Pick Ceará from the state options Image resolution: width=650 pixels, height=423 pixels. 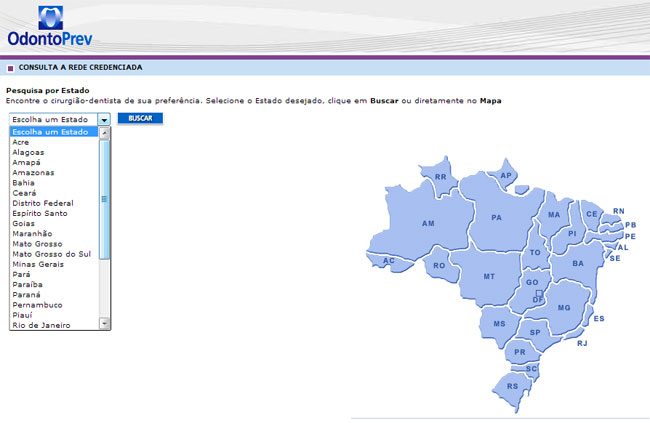click(x=54, y=193)
